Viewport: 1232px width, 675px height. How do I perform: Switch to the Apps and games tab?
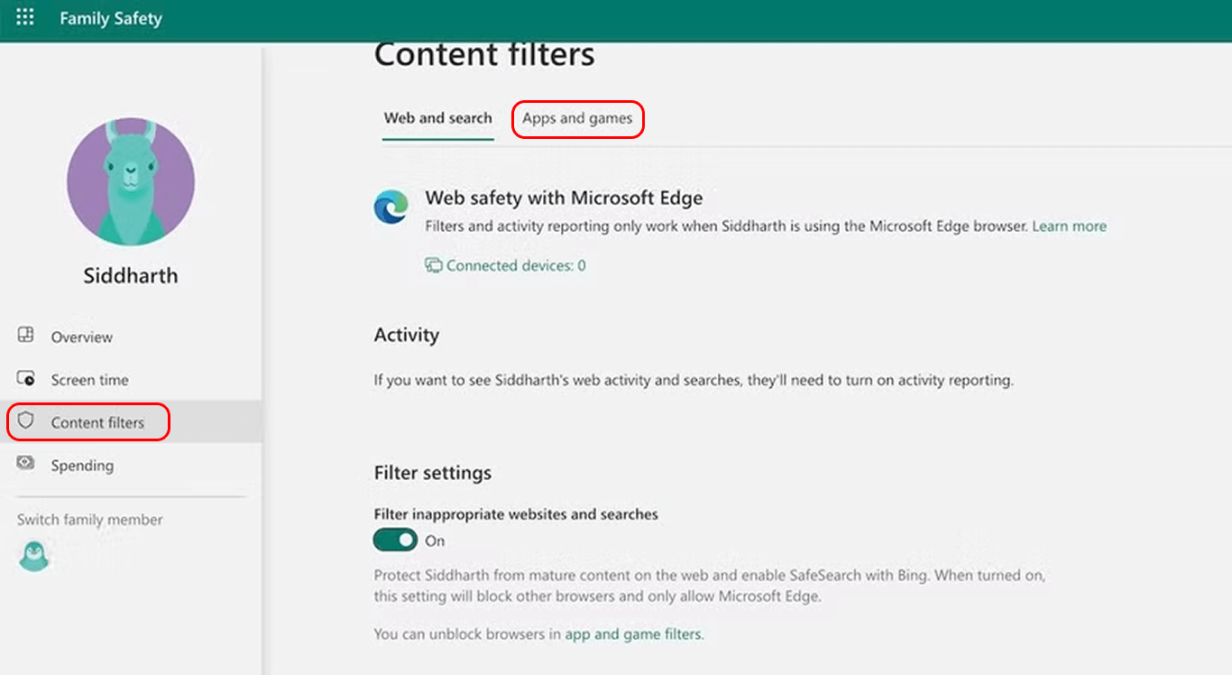(x=578, y=118)
